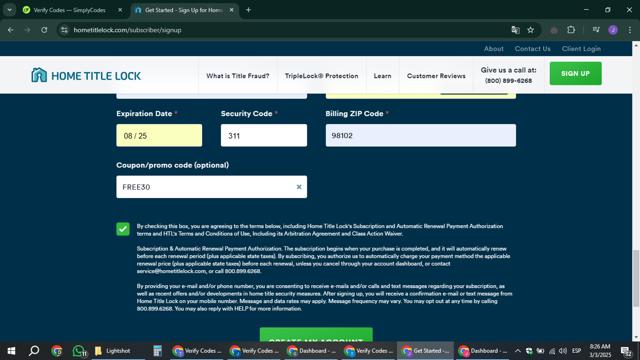Click the Home Title Lock logo
The image size is (640, 360).
pyautogui.click(x=86, y=76)
